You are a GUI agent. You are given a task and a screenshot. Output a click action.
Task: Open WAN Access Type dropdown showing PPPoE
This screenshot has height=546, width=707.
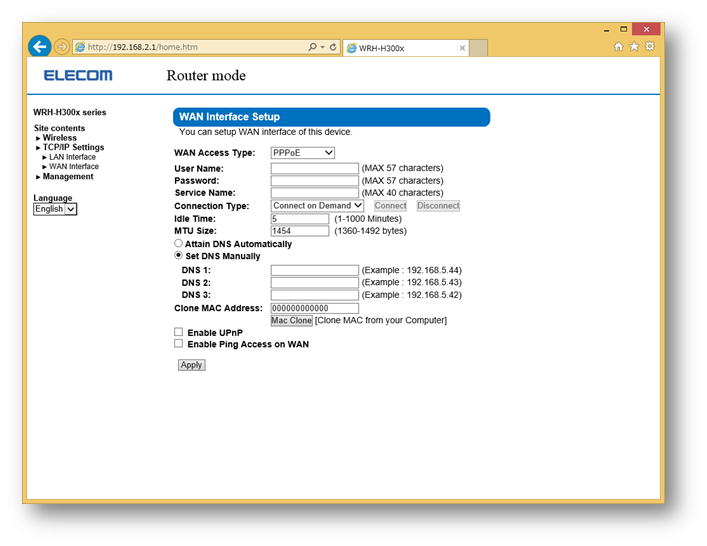(303, 153)
